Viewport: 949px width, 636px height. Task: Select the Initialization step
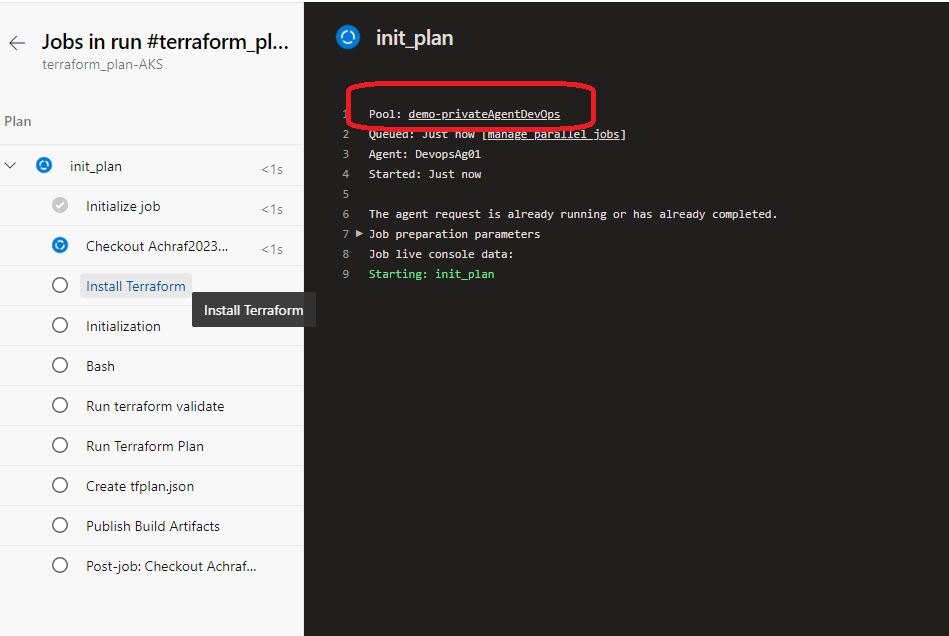pos(123,326)
